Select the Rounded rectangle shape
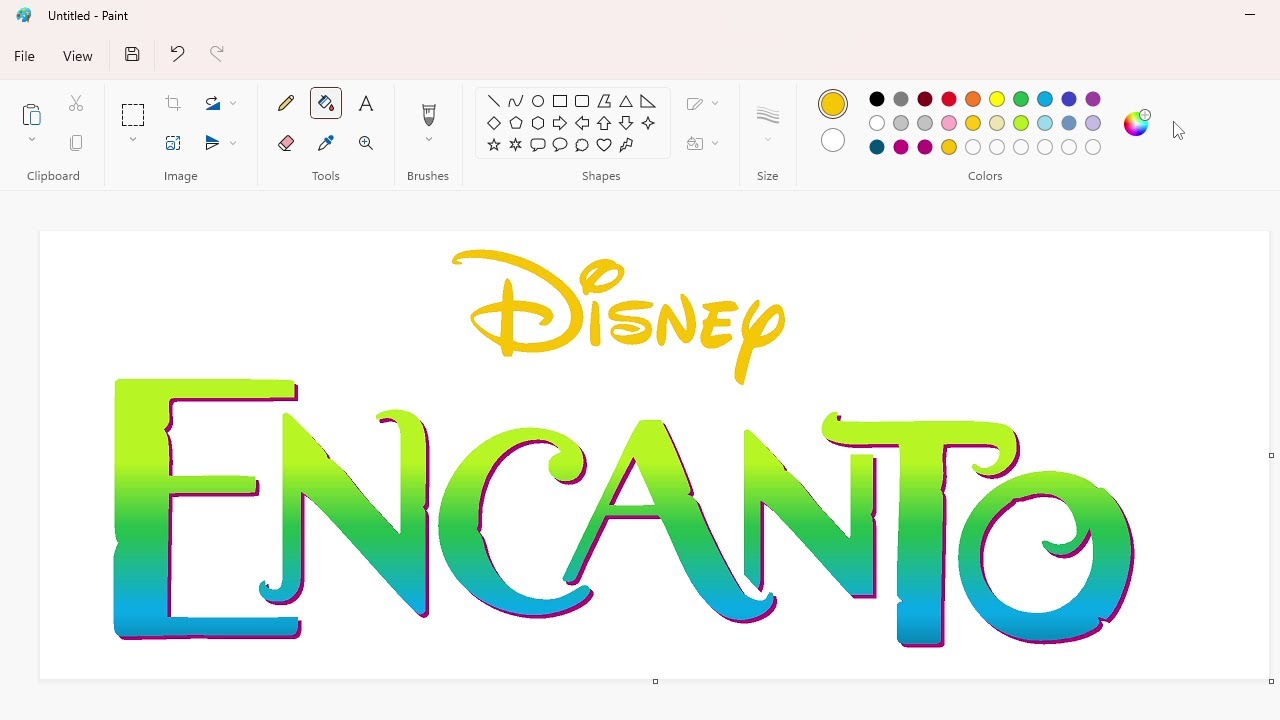 [x=582, y=101]
